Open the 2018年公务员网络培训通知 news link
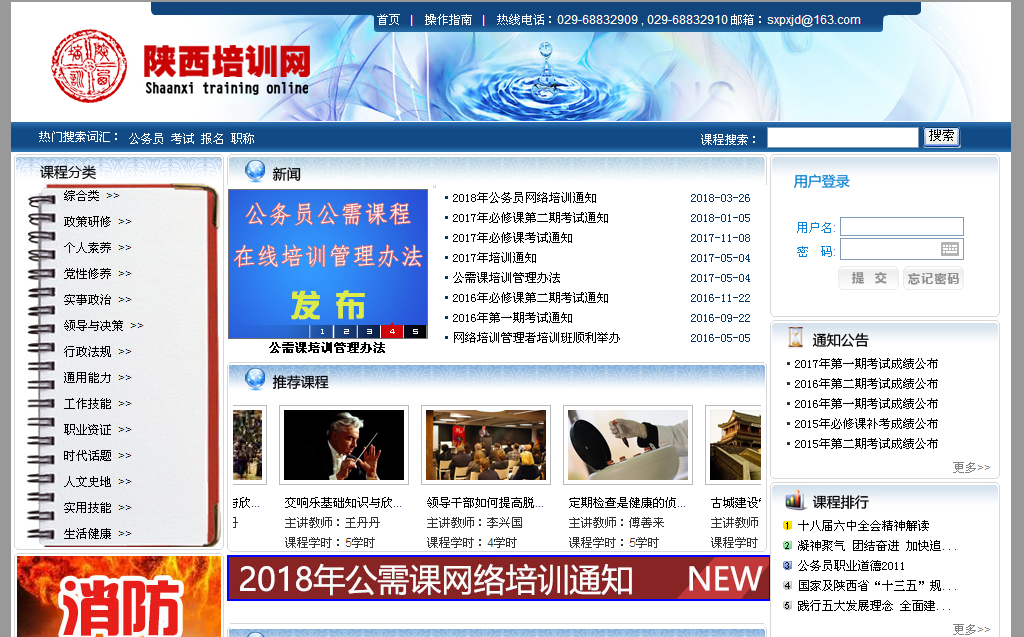 [x=524, y=198]
